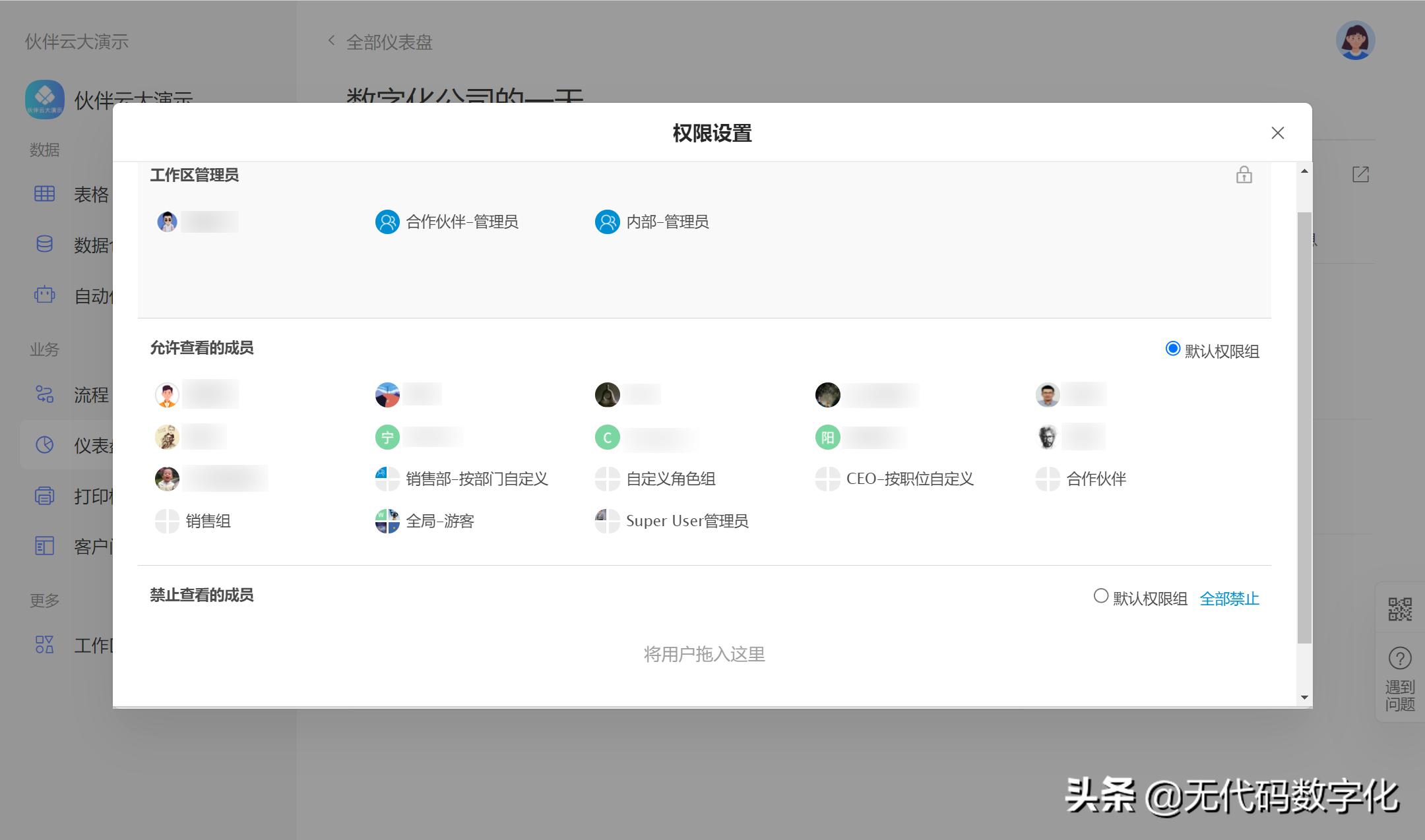Click the 遇到问题 help question-mark icon
This screenshot has width=1425, height=840.
click(1399, 658)
